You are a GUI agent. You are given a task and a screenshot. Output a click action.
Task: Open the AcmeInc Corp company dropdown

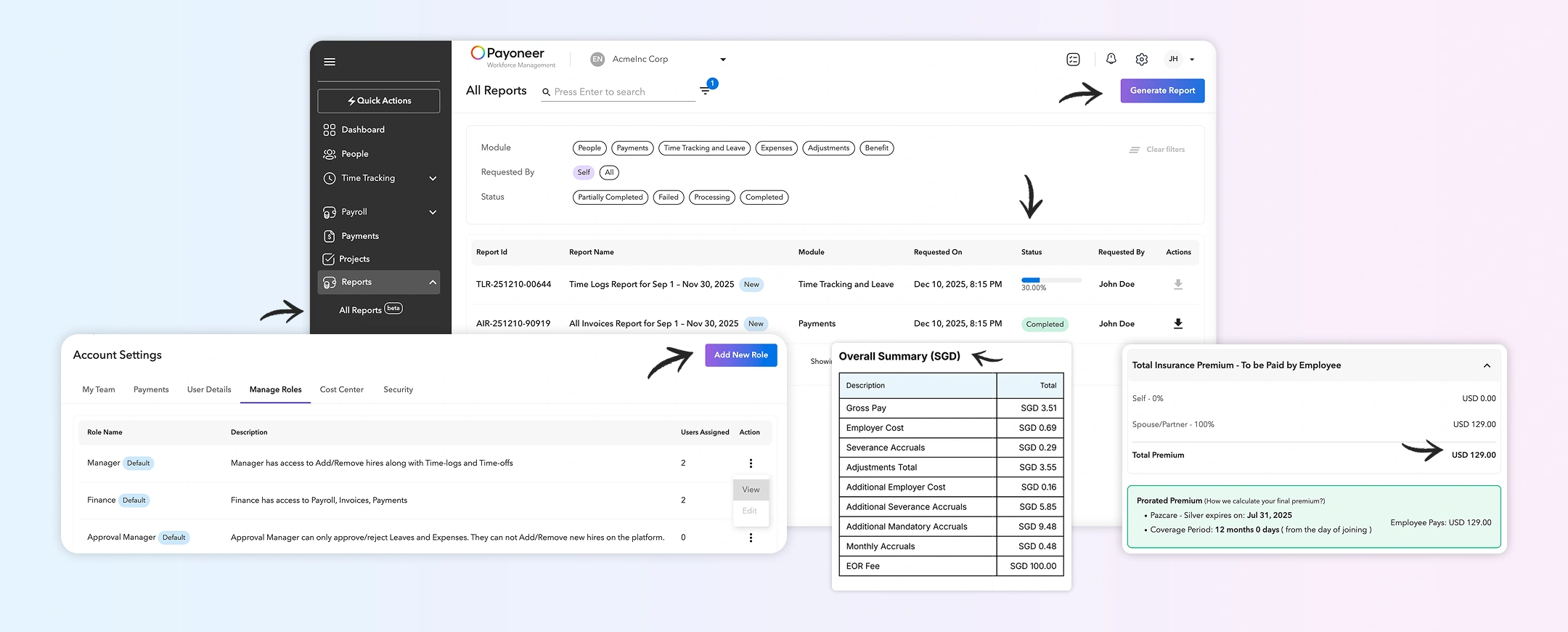point(722,60)
